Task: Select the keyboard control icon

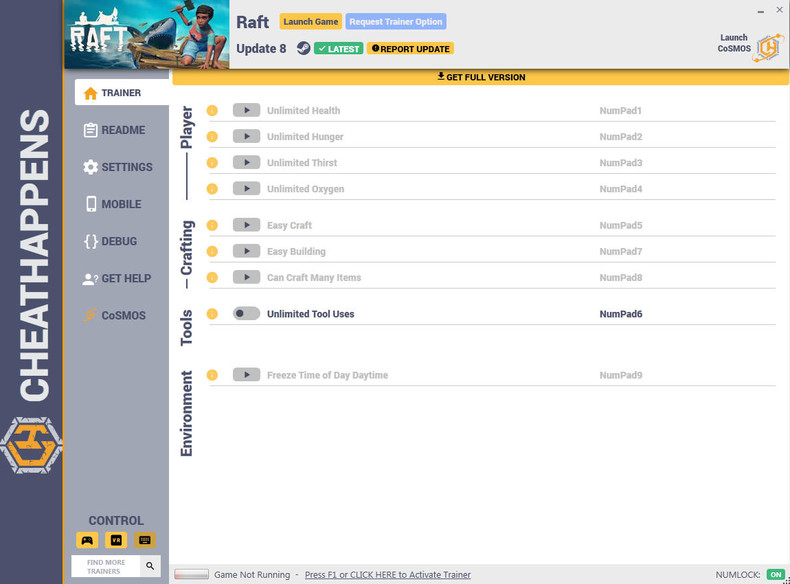Action: [145, 540]
